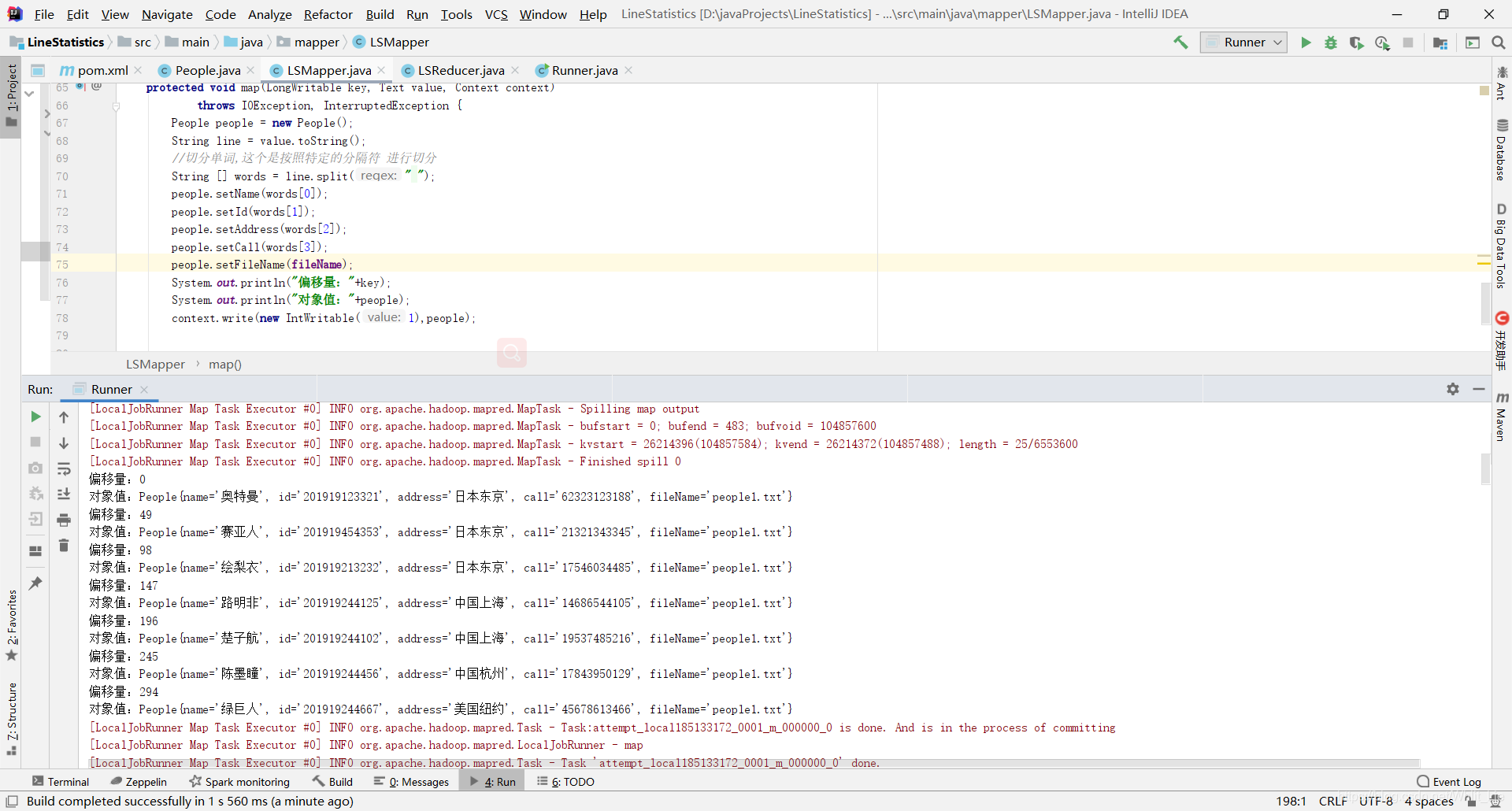Viewport: 1512px width, 811px height.
Task: Open the Terminal tool window
Action: (61, 782)
